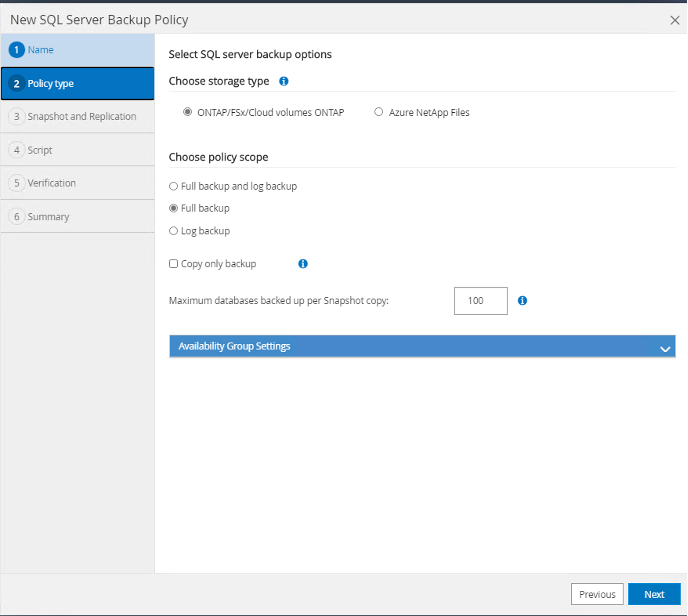Click info icon beside Copy only backup
Image resolution: width=688 pixels, height=616 pixels.
point(303,264)
